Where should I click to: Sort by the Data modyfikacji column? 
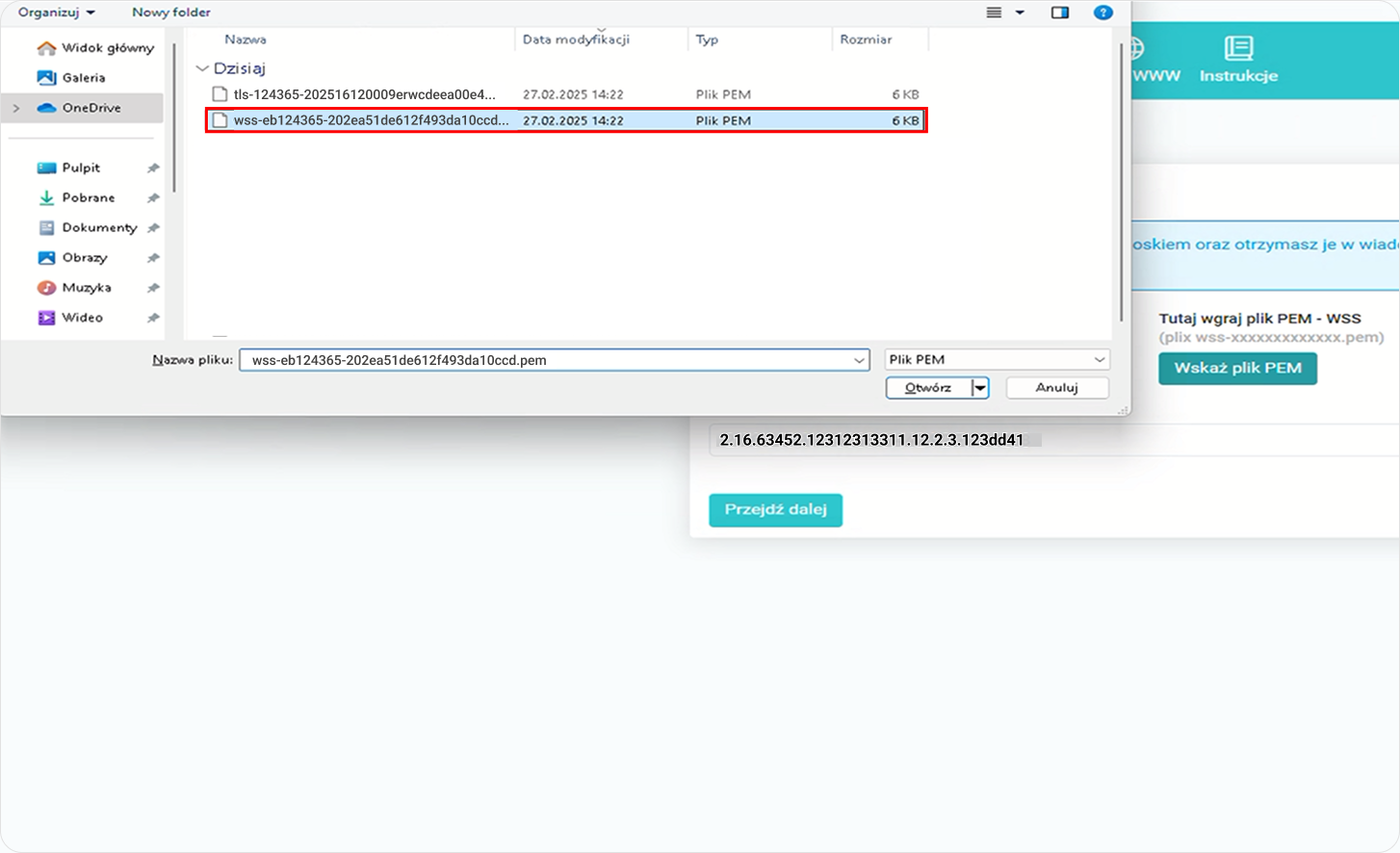[576, 39]
